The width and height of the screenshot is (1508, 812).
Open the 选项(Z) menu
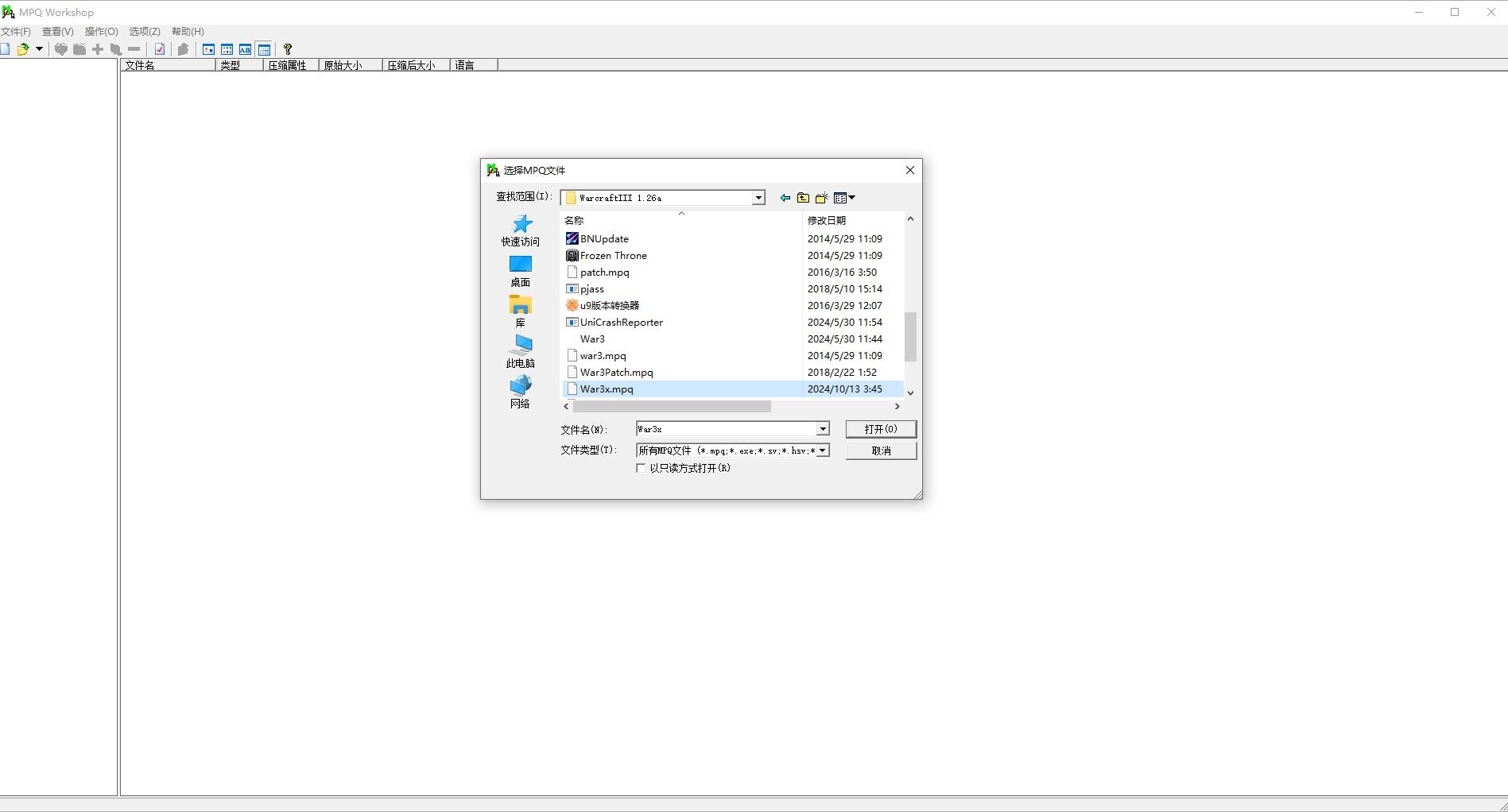145,32
